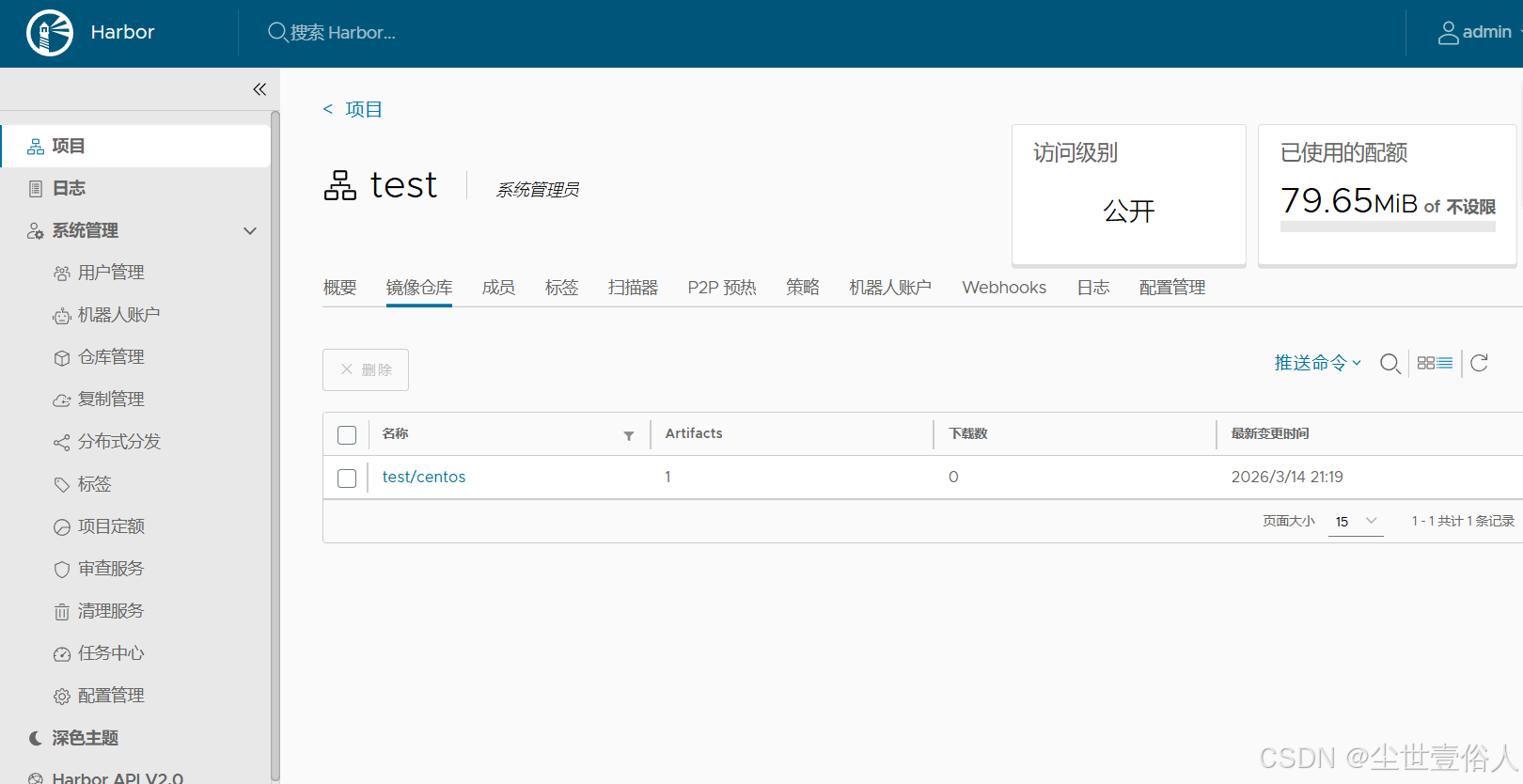
Task: Click the 项目 projects icon in sidebar
Action: pyautogui.click(x=36, y=147)
